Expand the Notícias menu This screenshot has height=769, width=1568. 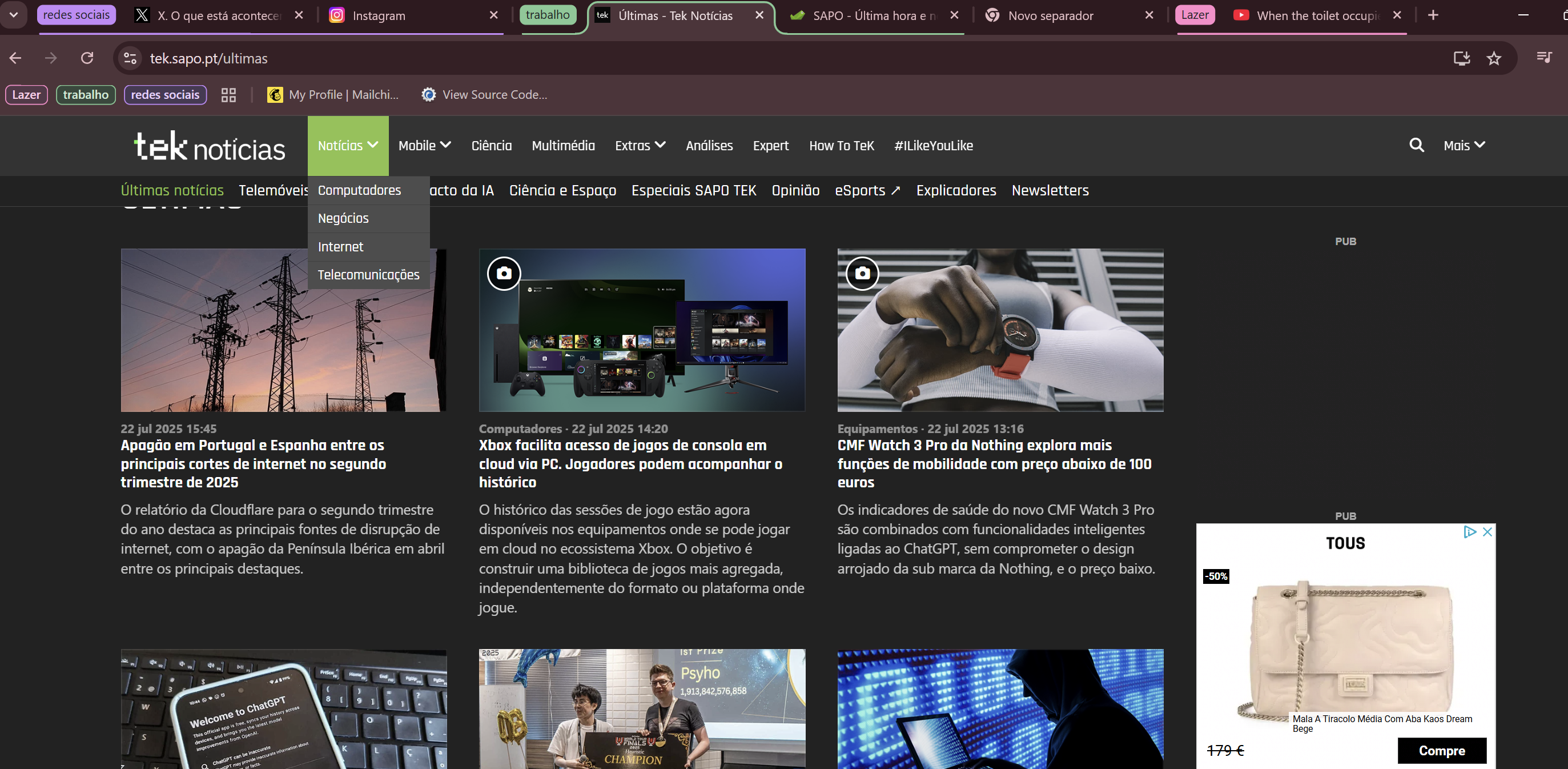coord(348,146)
